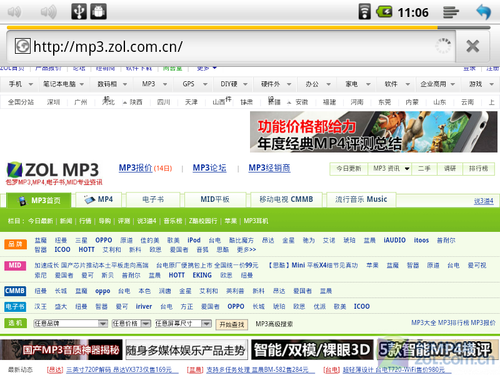
Task: Tap the volume down speaker icon
Action: pyautogui.click(x=14, y=12)
